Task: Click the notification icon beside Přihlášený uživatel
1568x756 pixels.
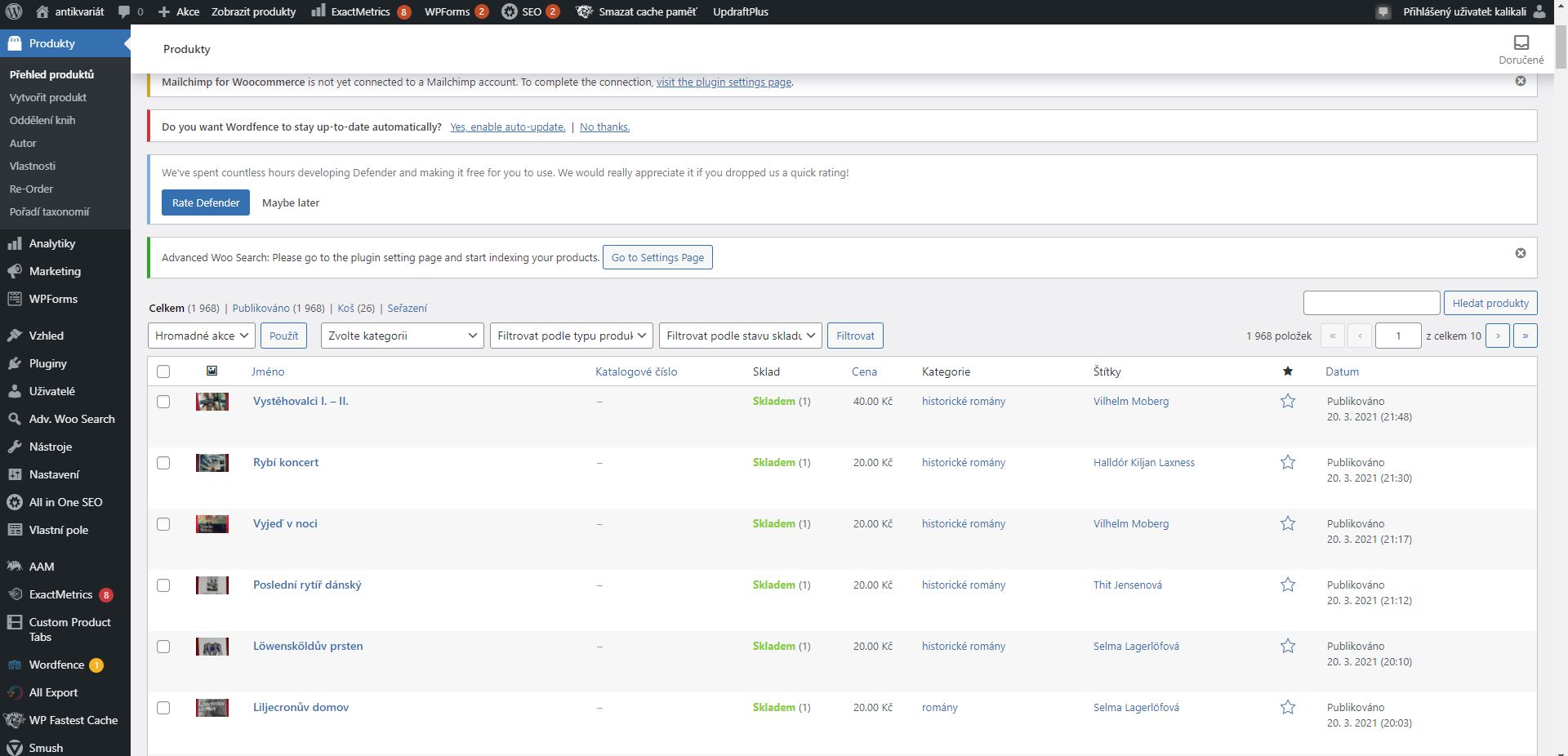Action: pyautogui.click(x=1383, y=12)
